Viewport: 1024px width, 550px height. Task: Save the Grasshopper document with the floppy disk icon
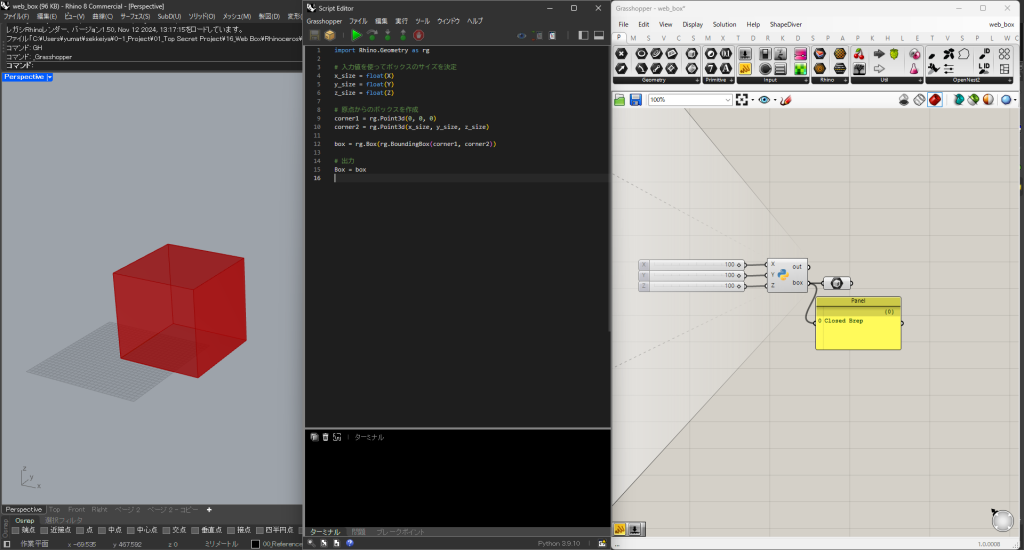pyautogui.click(x=635, y=100)
